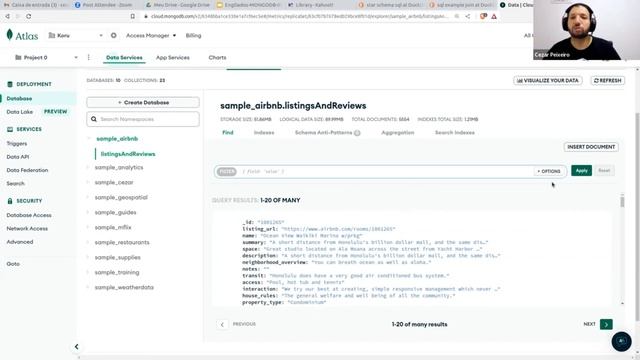Click the bookmark icon in address bar
Image resolution: width=640 pixels, height=360 pixels.
(133, 16)
